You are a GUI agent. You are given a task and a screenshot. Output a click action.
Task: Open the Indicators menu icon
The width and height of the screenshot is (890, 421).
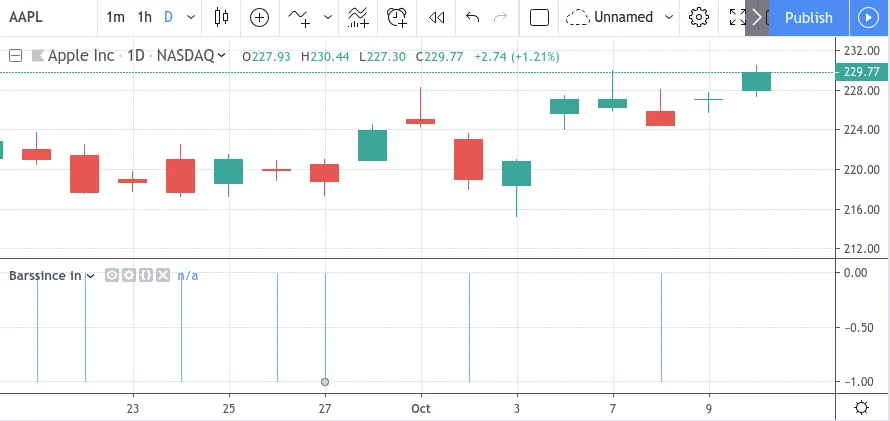299,17
